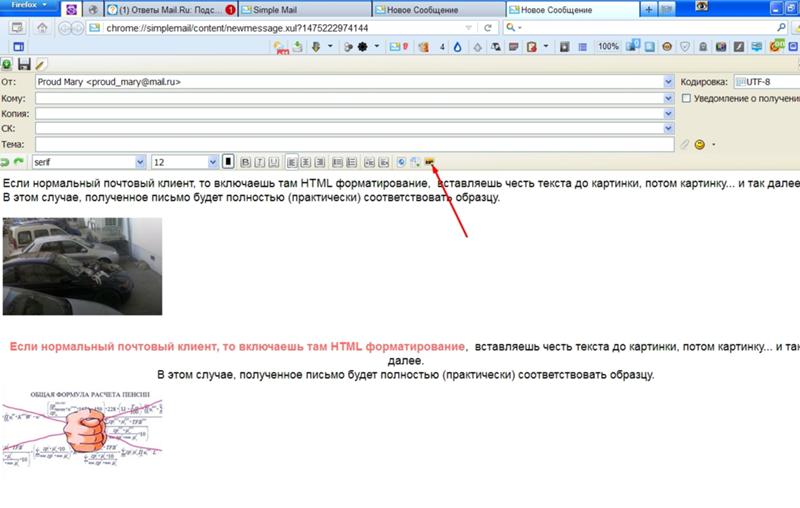This screenshot has width=800, height=508.
Task: Click the Firefox home button
Action: (42, 28)
